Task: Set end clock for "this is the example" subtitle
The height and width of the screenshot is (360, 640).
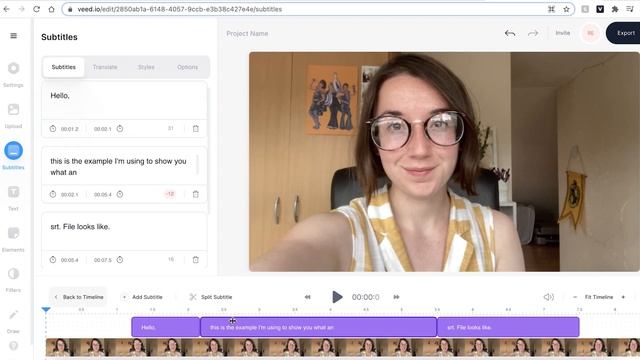Action: pos(120,194)
